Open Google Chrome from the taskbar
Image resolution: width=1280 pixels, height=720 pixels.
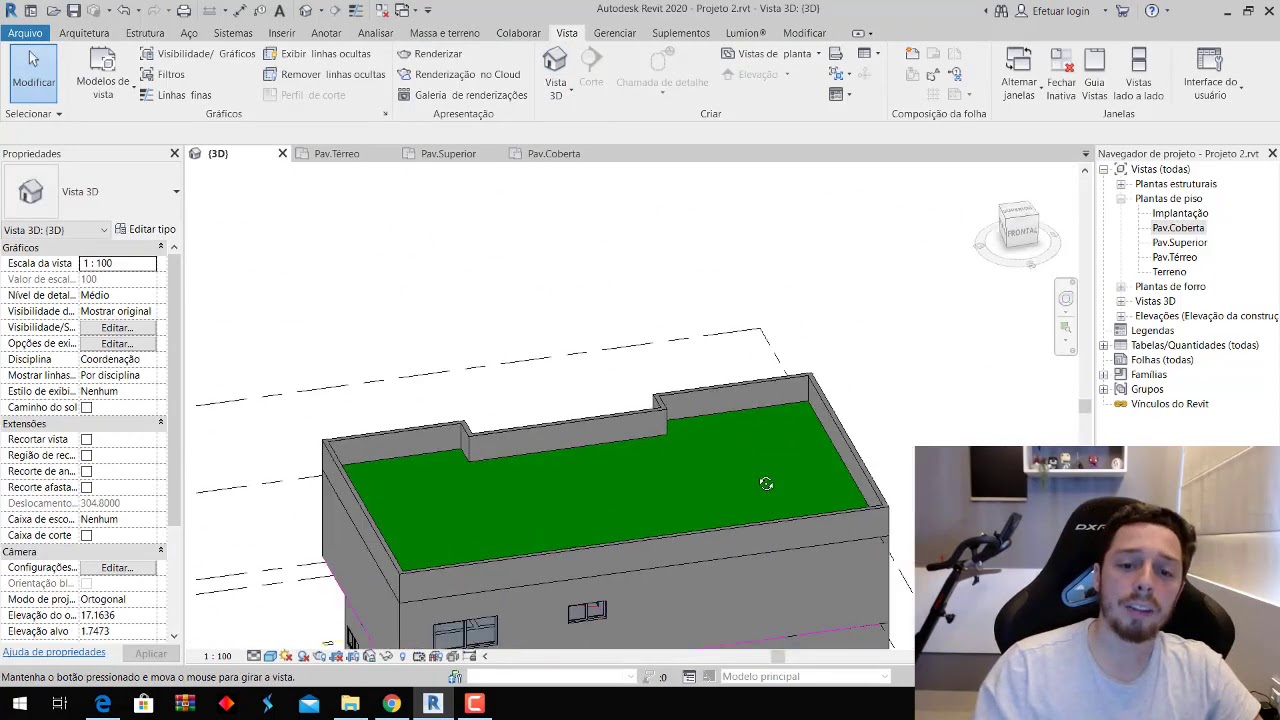coord(391,704)
